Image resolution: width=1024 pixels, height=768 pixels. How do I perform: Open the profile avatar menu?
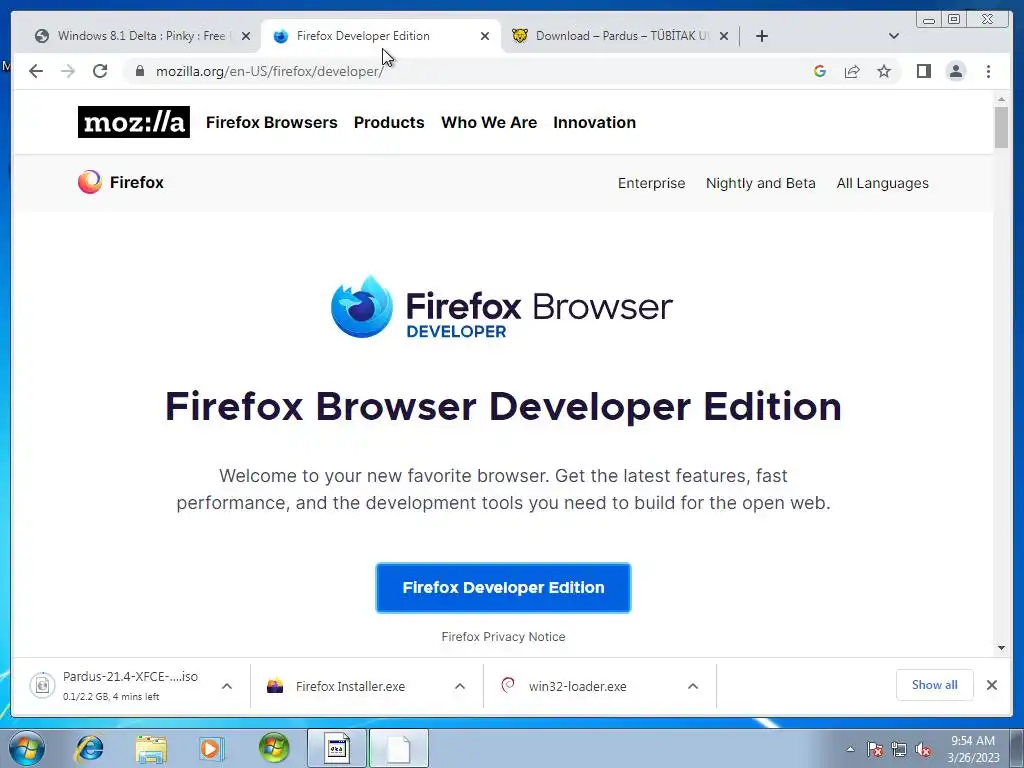955,71
